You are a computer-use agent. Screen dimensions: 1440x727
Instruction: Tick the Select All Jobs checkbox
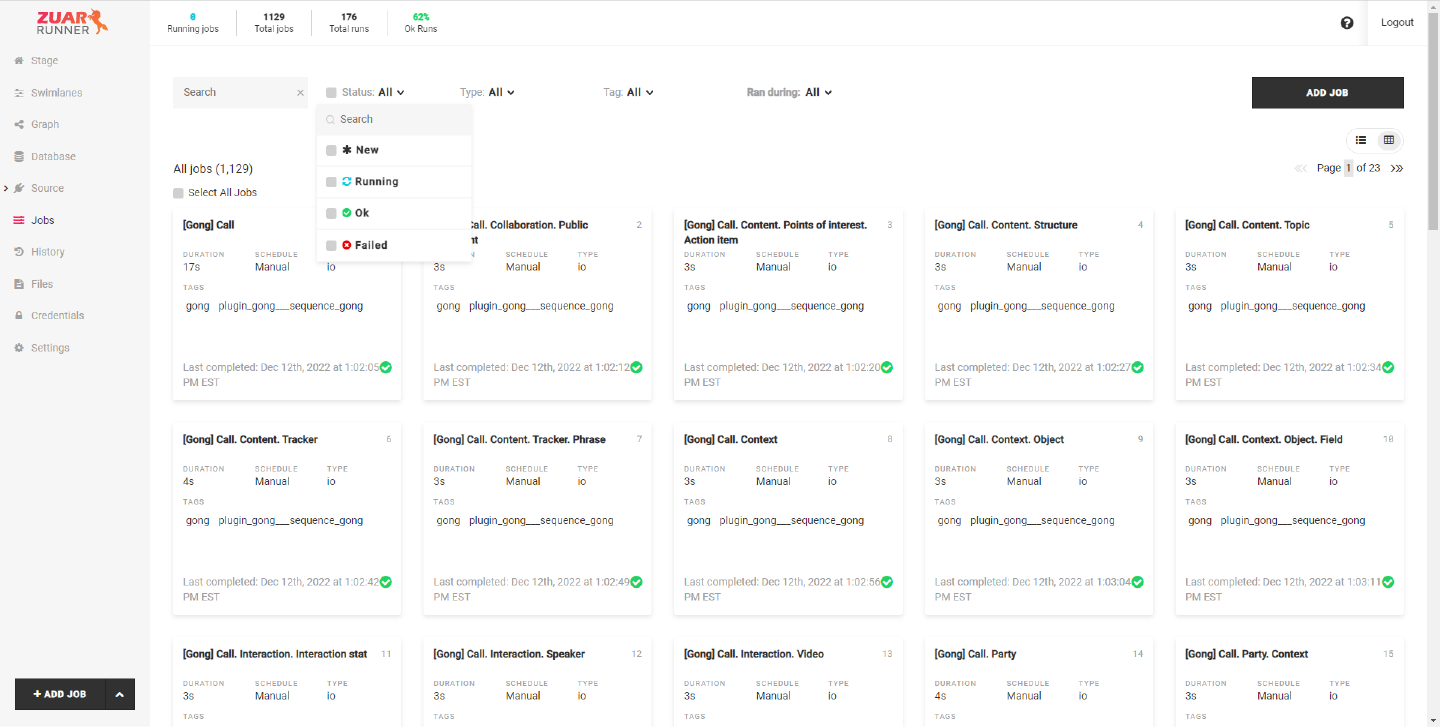pyautogui.click(x=178, y=193)
